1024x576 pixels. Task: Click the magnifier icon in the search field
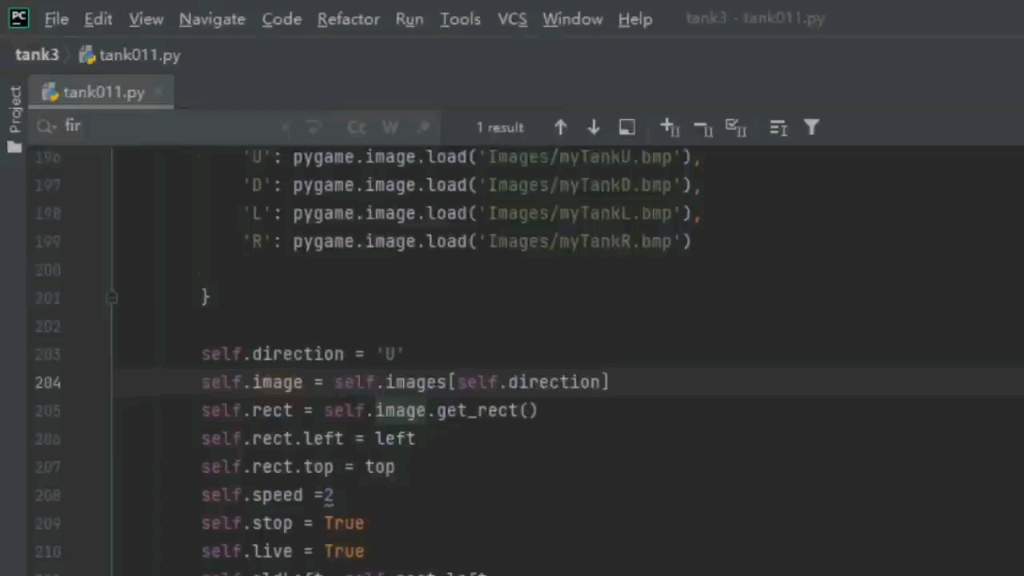click(45, 126)
